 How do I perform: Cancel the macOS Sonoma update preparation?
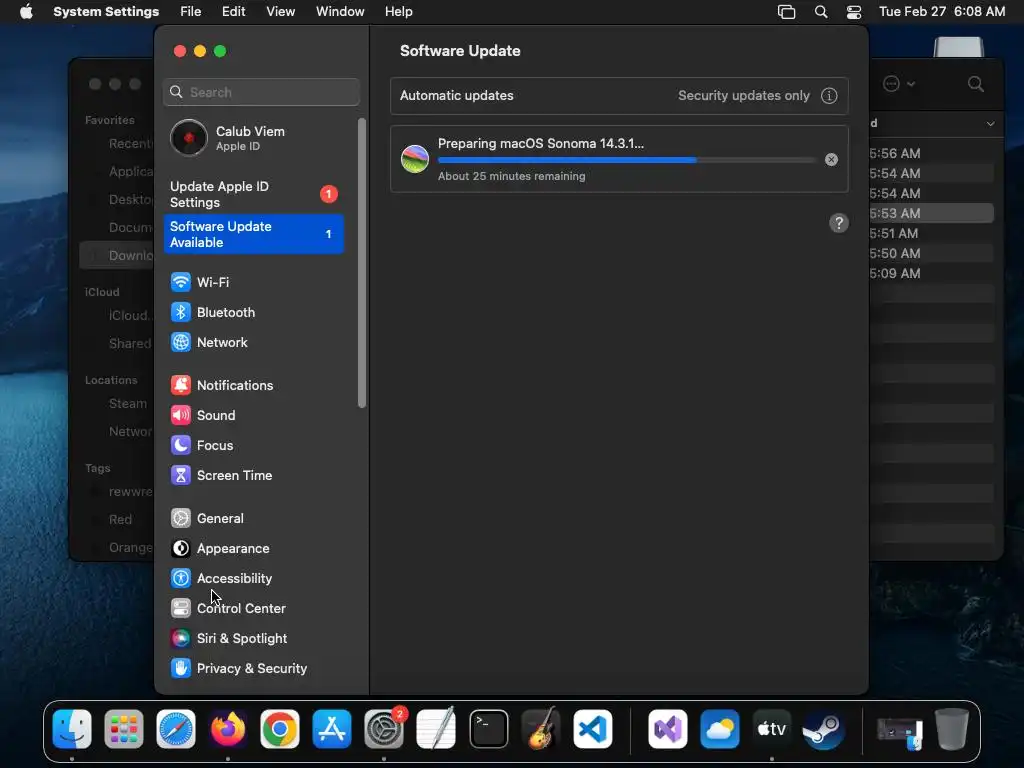[x=831, y=159]
